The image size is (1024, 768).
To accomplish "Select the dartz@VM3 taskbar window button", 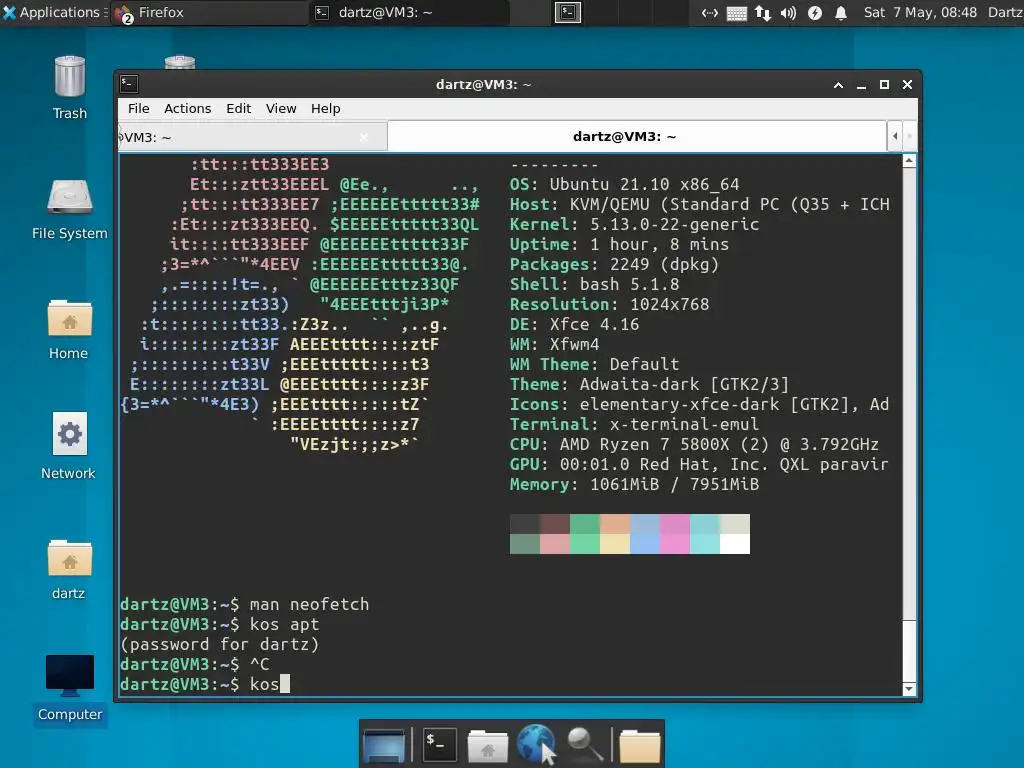I will coord(409,12).
